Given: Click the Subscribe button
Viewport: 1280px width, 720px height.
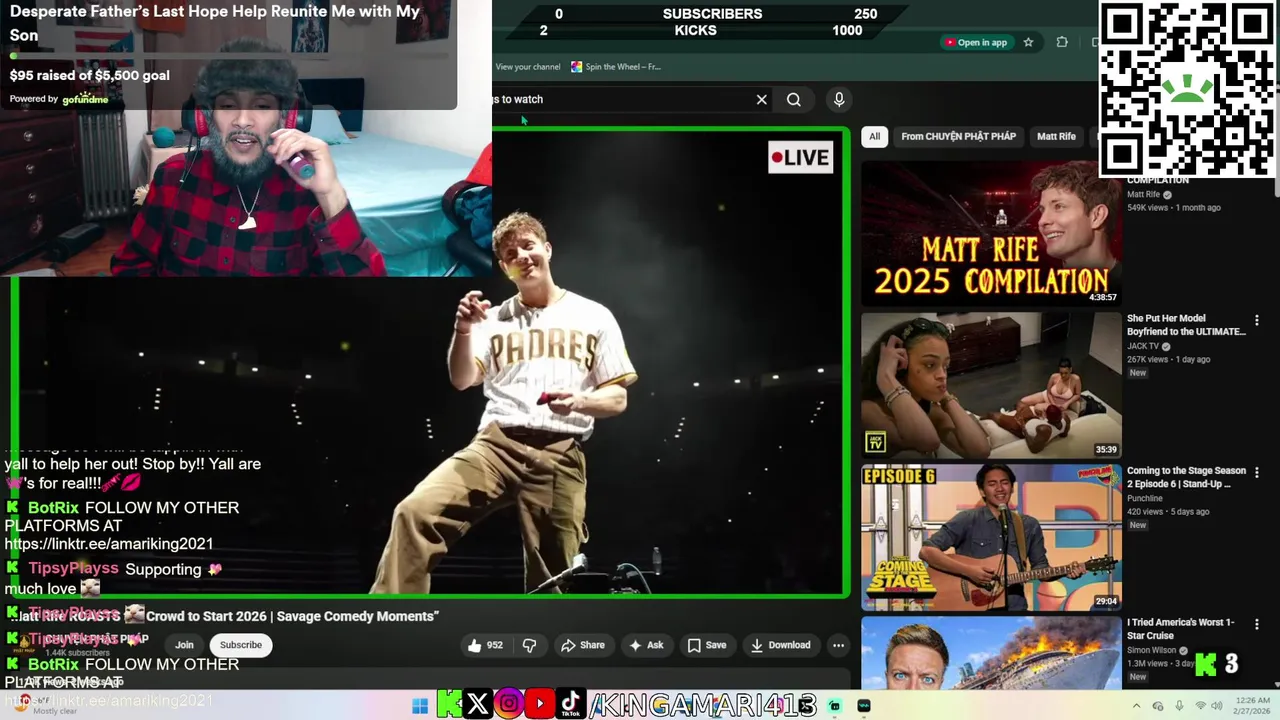Looking at the screenshot, I should click(241, 645).
